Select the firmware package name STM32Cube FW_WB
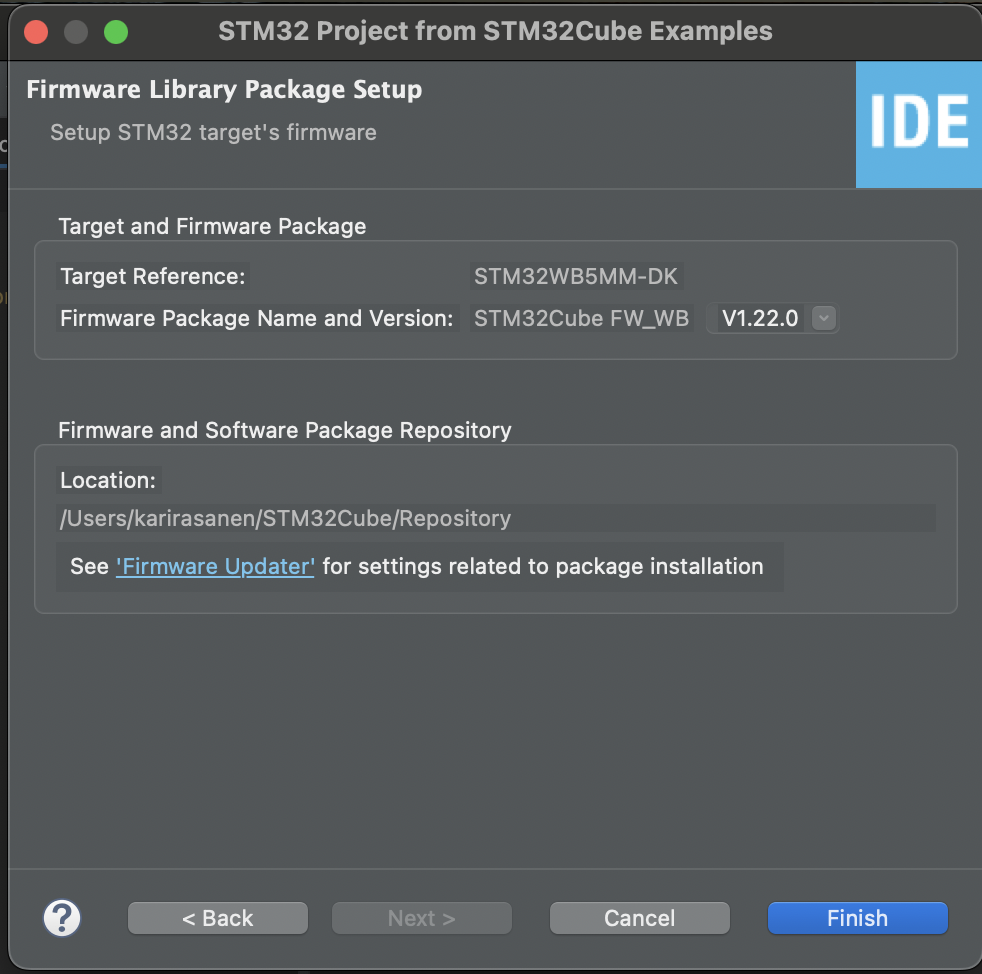This screenshot has height=974, width=982. [581, 318]
